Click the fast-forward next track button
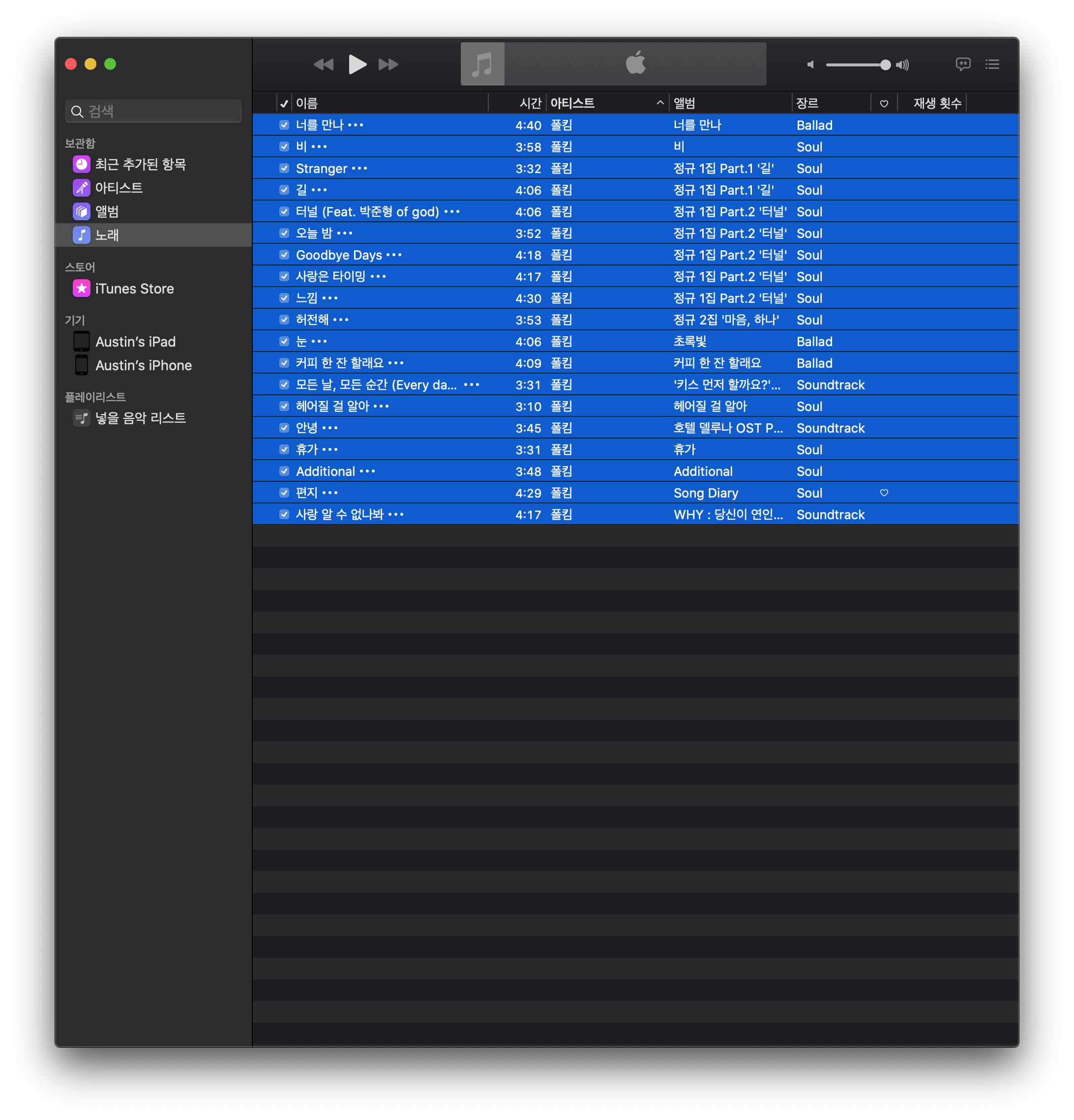 point(388,64)
